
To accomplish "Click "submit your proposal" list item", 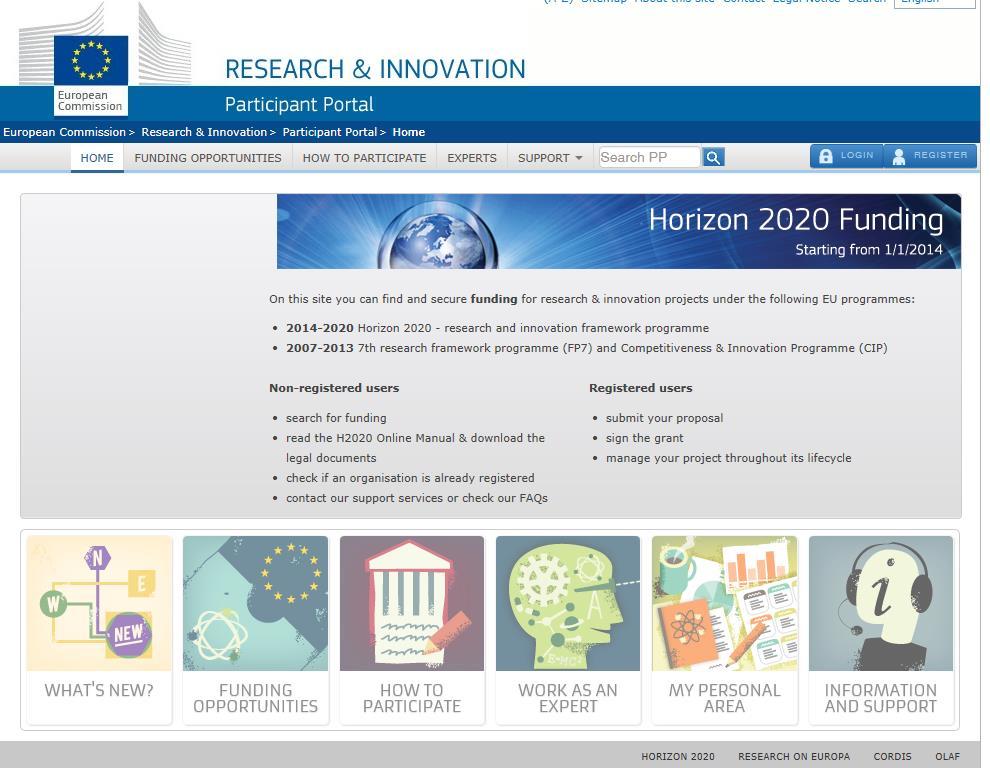I will (x=664, y=417).
